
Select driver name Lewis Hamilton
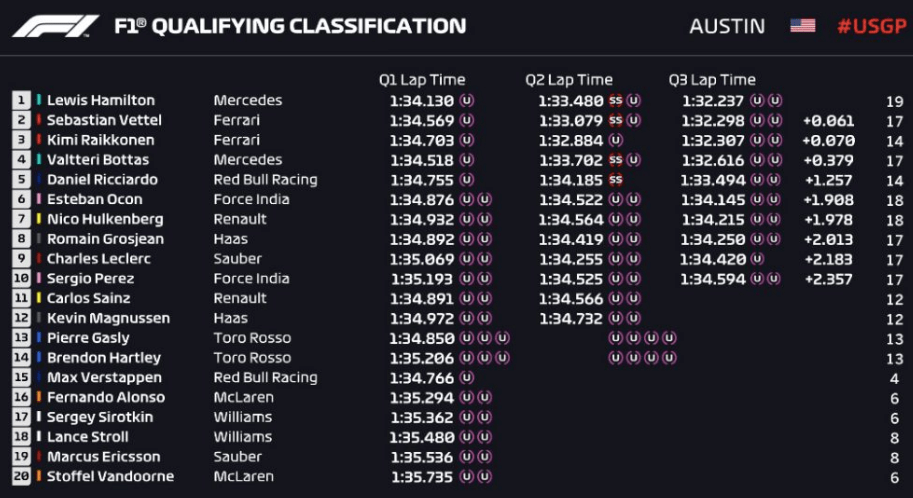click(101, 100)
